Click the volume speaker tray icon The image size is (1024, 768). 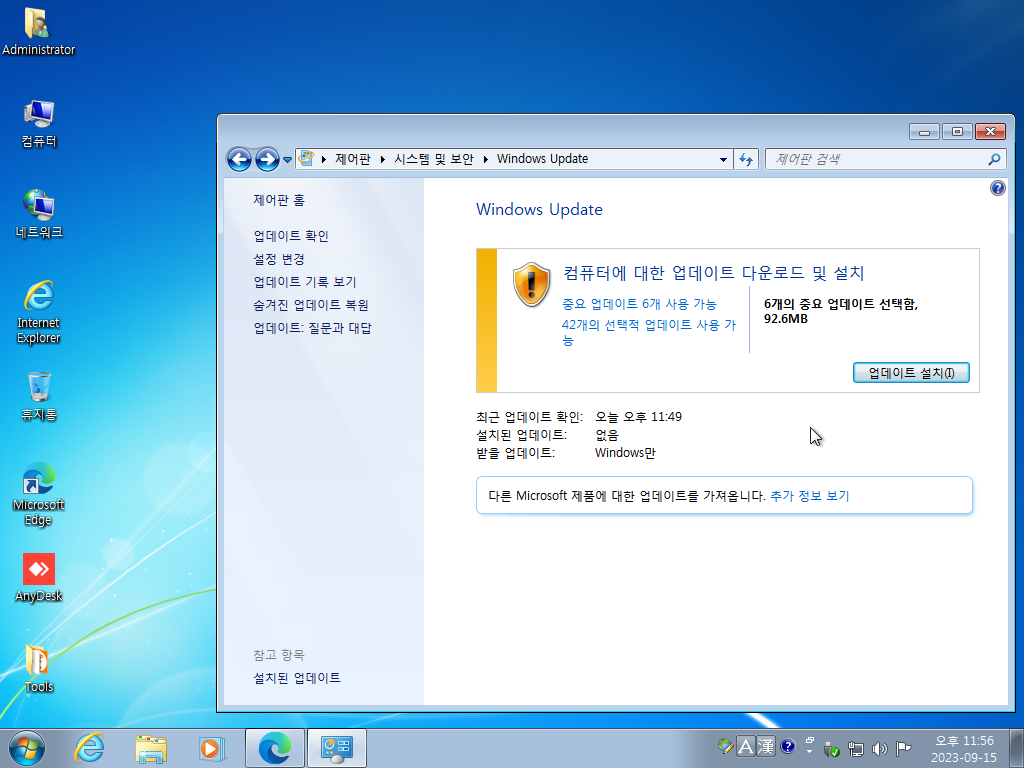tap(880, 749)
